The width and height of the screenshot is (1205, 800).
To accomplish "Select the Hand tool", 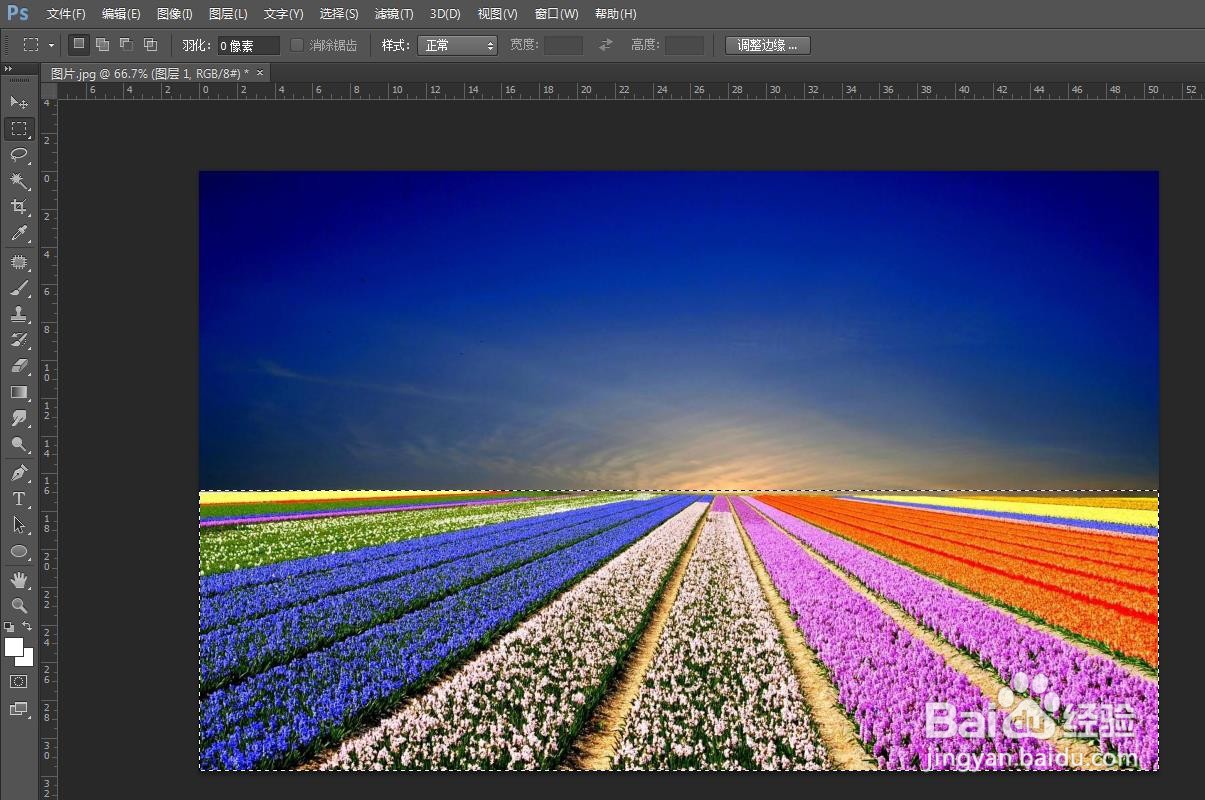I will (x=19, y=580).
